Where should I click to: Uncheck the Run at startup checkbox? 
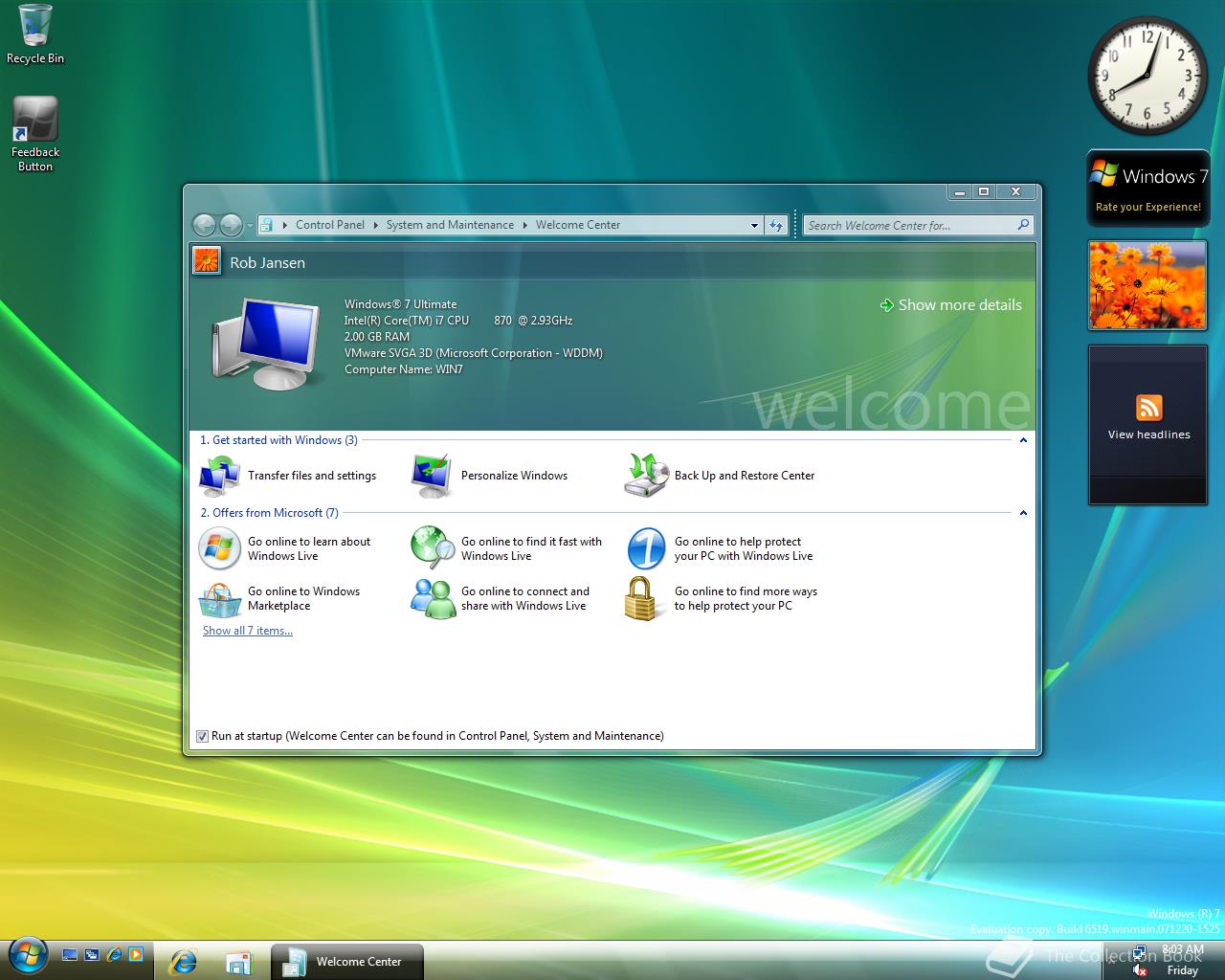pos(202,736)
